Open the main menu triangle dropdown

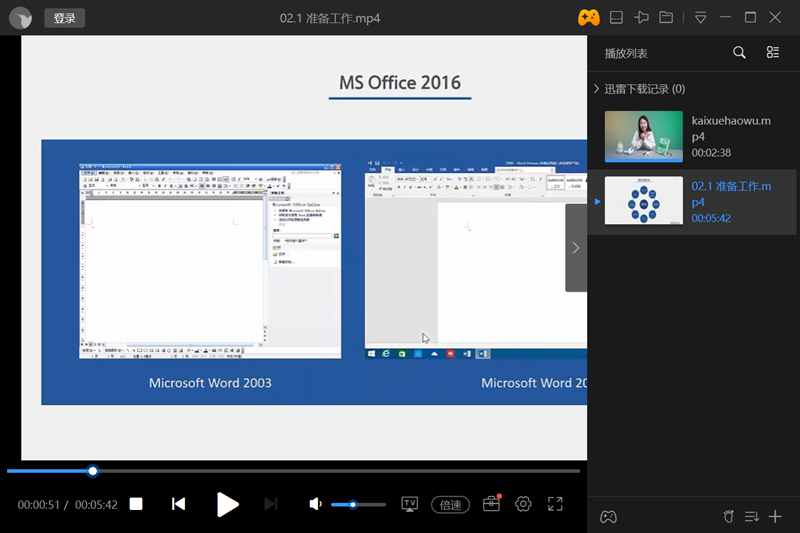click(x=701, y=18)
